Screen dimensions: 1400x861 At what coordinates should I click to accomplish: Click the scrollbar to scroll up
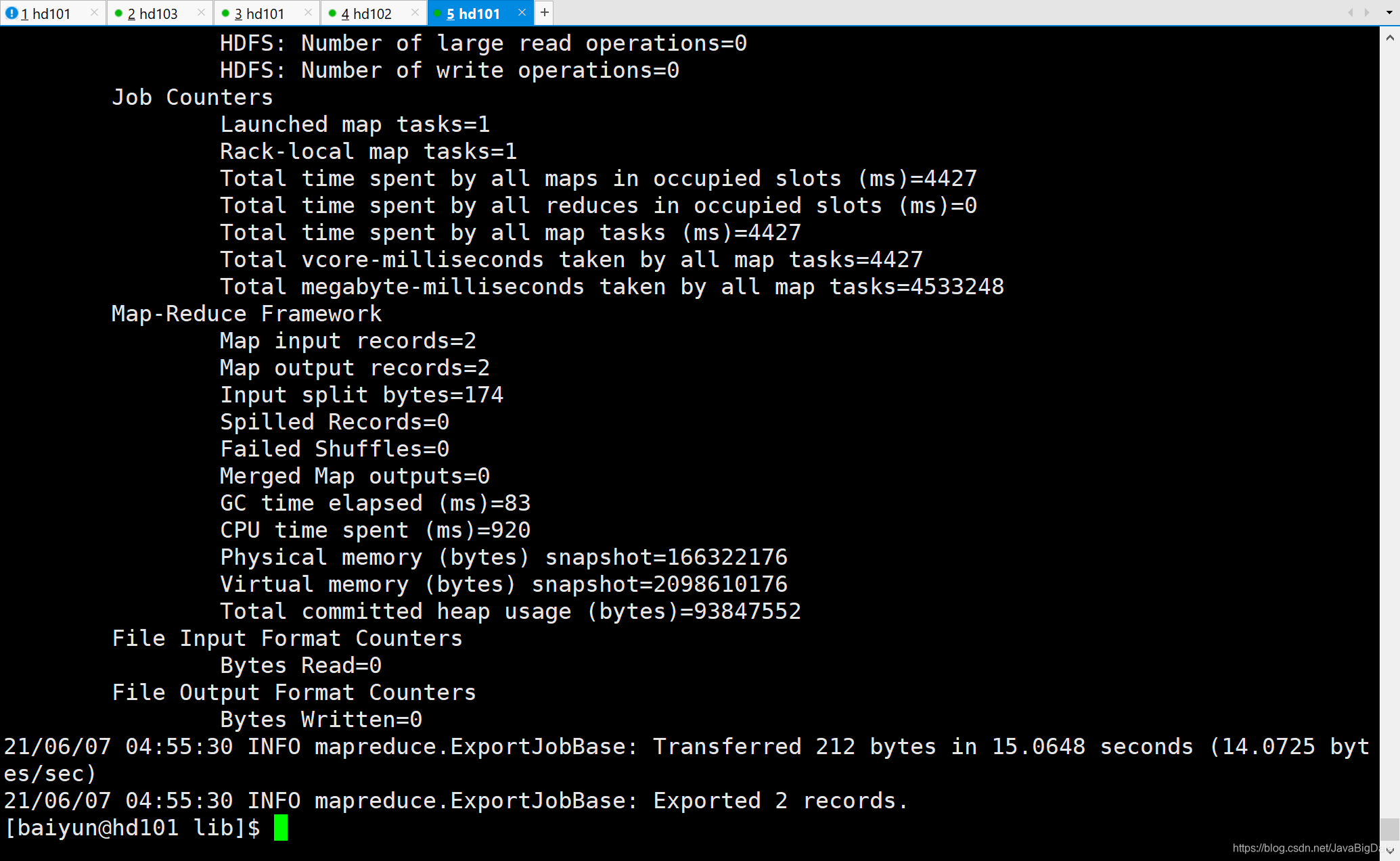pyautogui.click(x=1389, y=39)
